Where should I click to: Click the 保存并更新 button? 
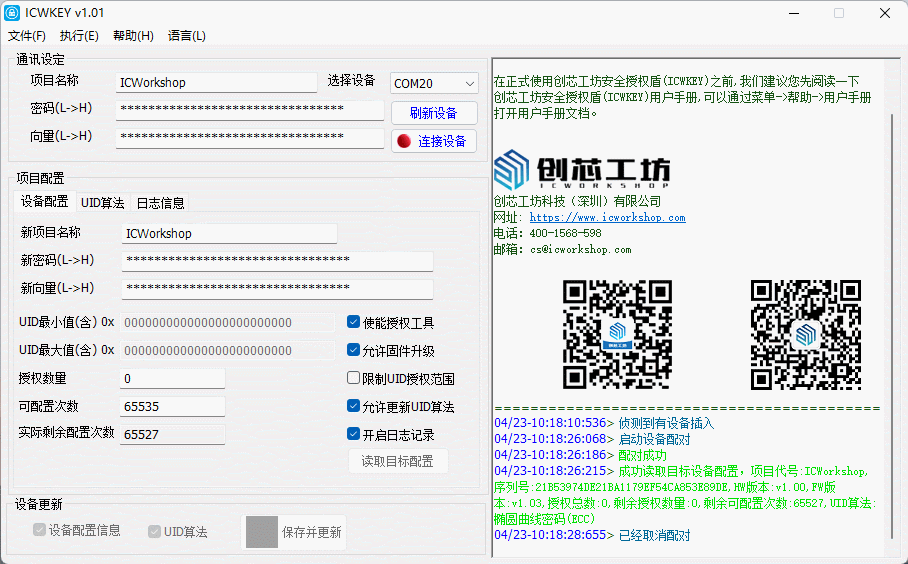[x=294, y=532]
